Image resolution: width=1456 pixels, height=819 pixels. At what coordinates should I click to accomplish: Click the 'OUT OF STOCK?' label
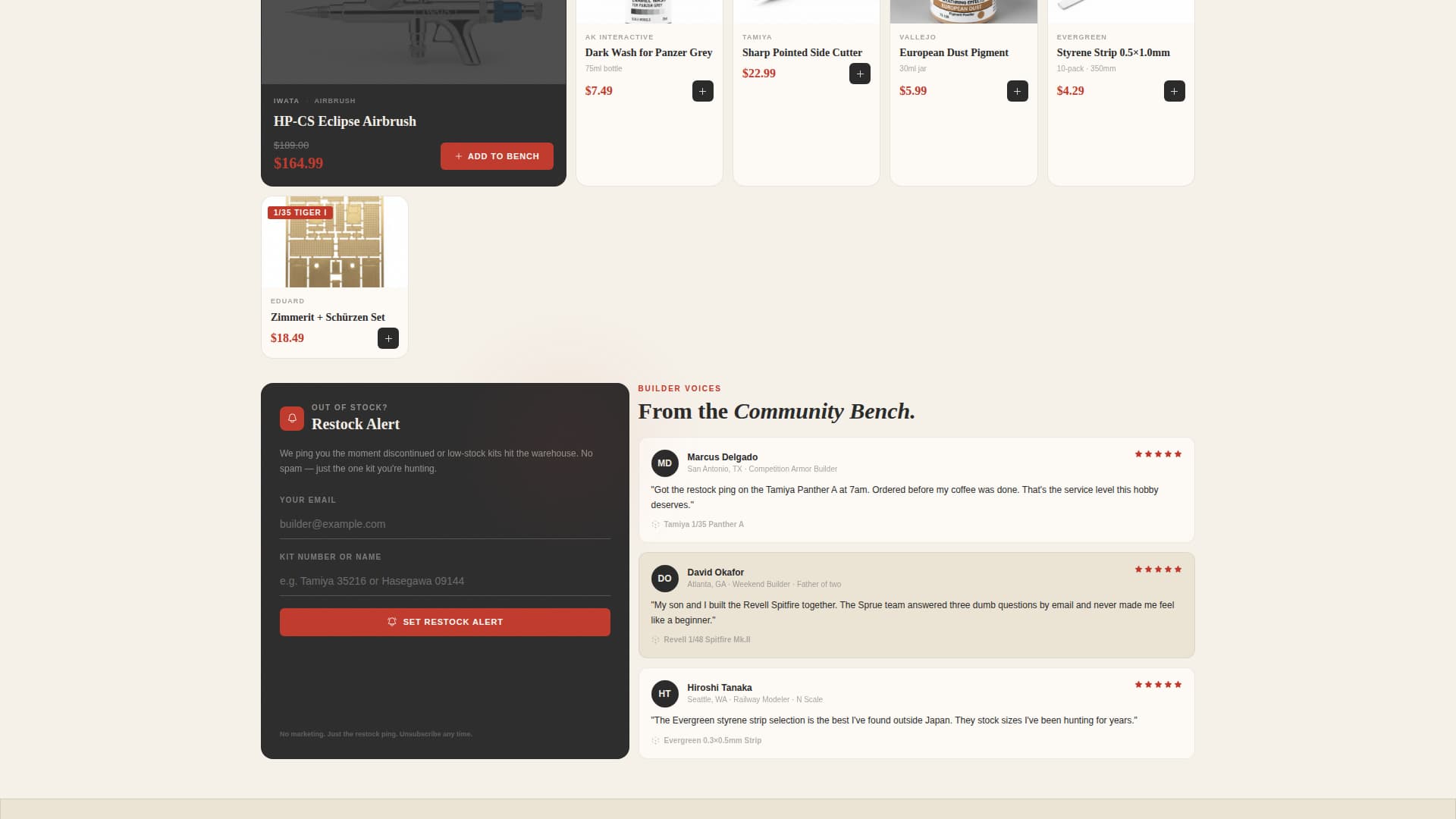tap(350, 408)
